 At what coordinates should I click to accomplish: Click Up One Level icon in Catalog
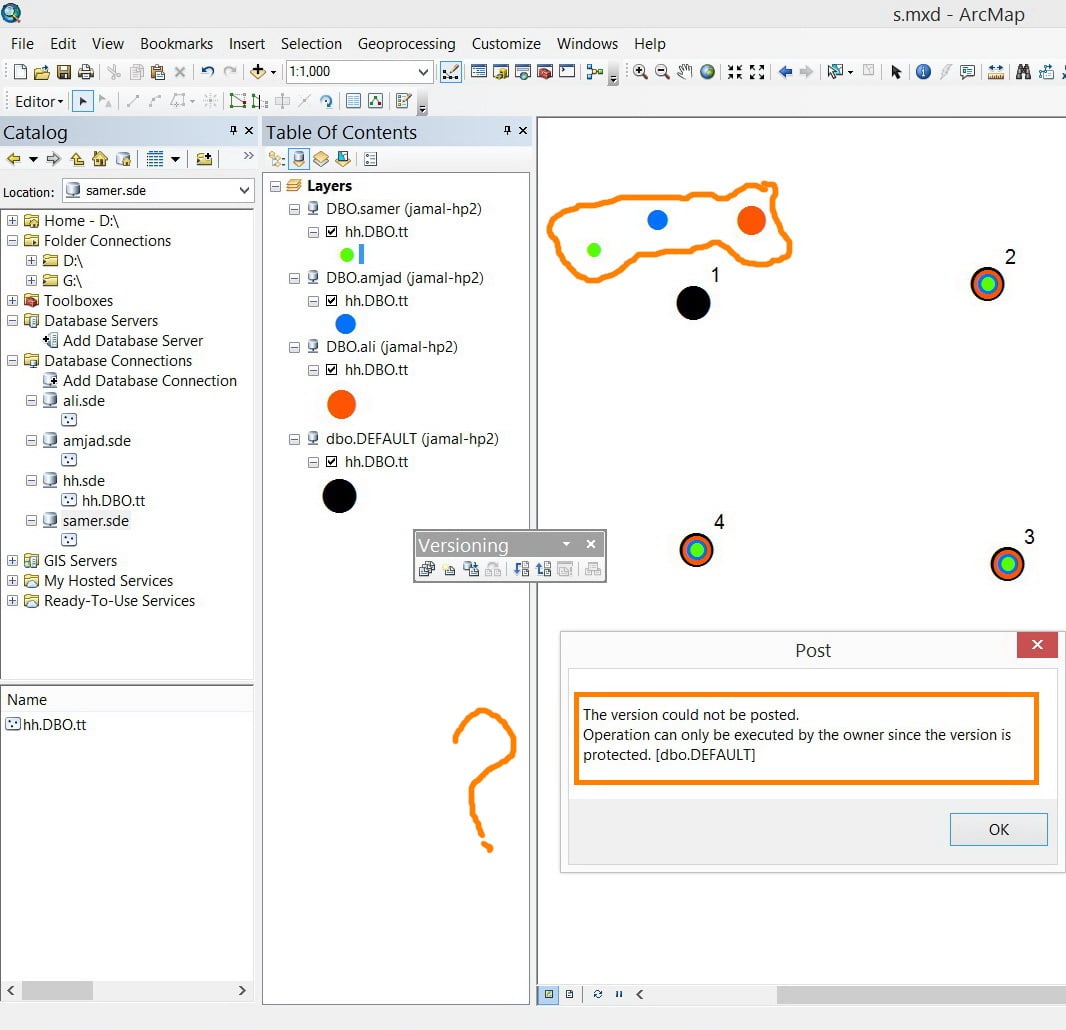[78, 159]
